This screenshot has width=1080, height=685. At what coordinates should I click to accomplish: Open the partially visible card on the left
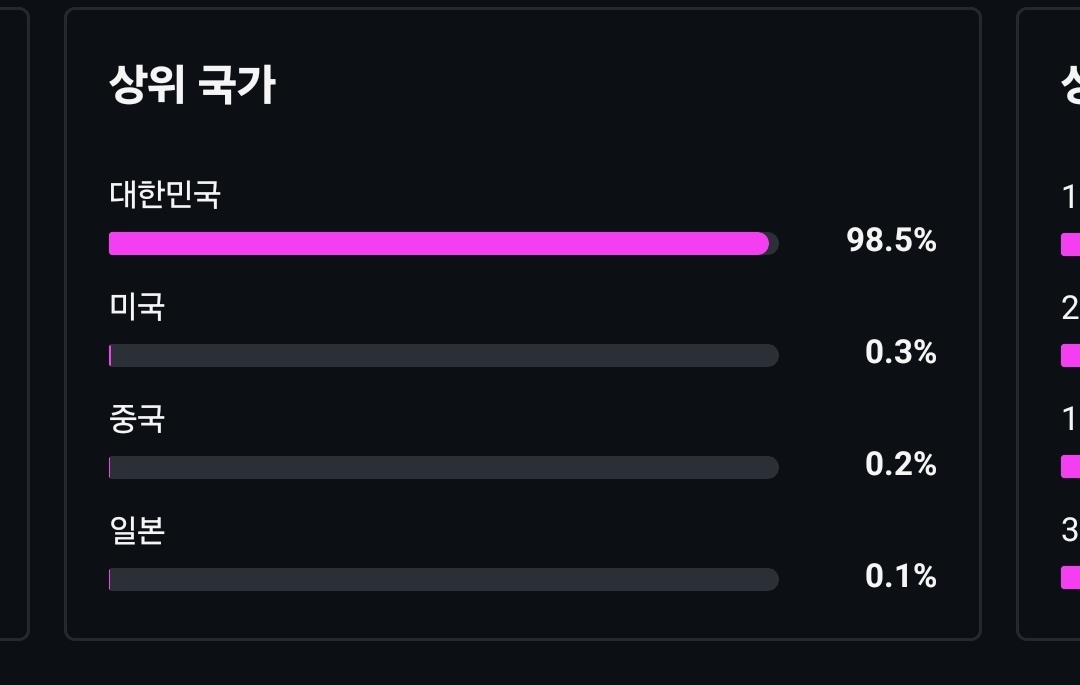(x=14, y=324)
